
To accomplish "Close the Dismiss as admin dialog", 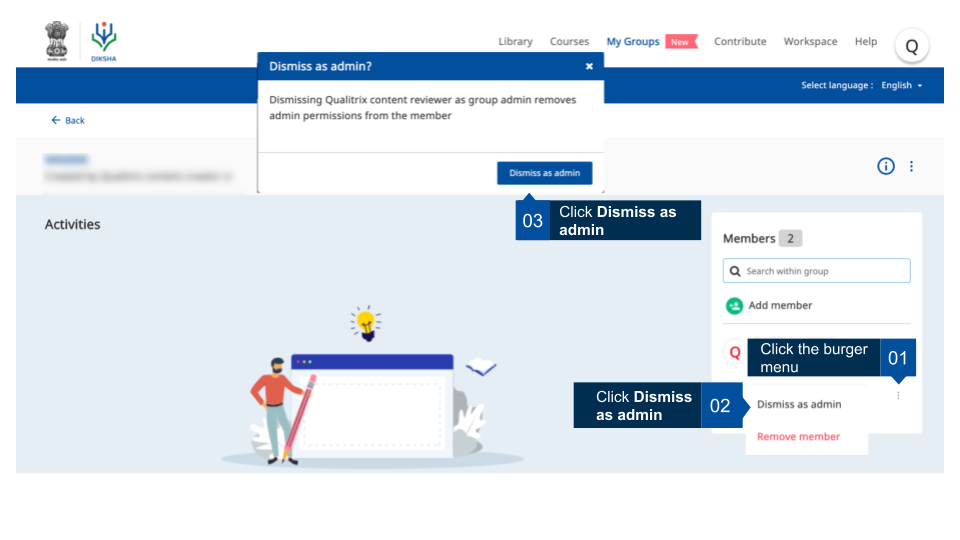I will (589, 66).
